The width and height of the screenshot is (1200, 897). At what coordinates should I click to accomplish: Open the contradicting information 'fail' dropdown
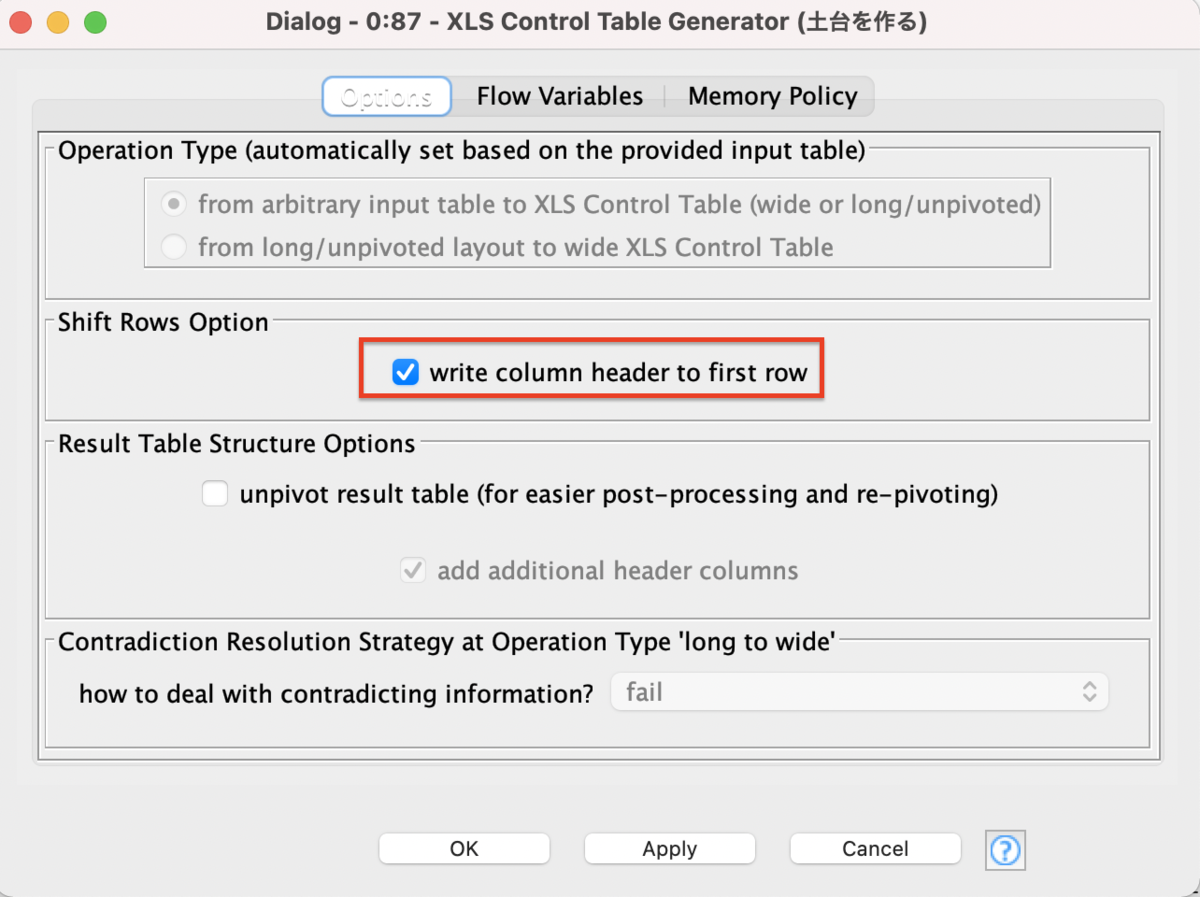(x=859, y=692)
